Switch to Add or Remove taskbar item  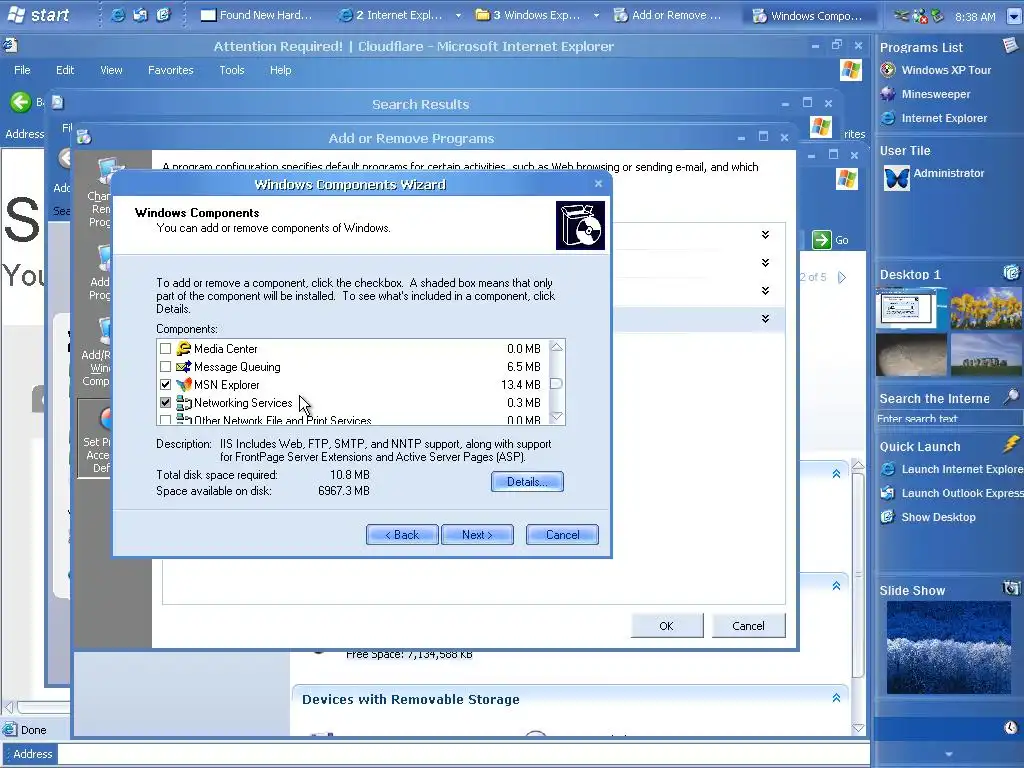668,15
